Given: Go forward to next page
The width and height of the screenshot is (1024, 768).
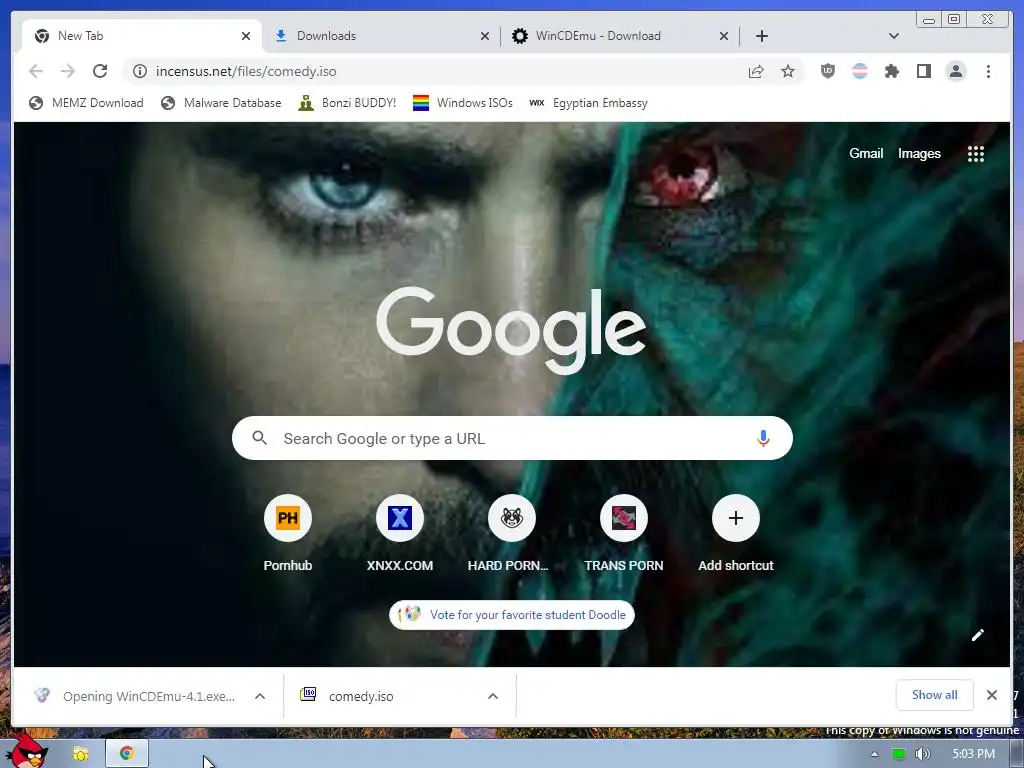Looking at the screenshot, I should point(68,71).
